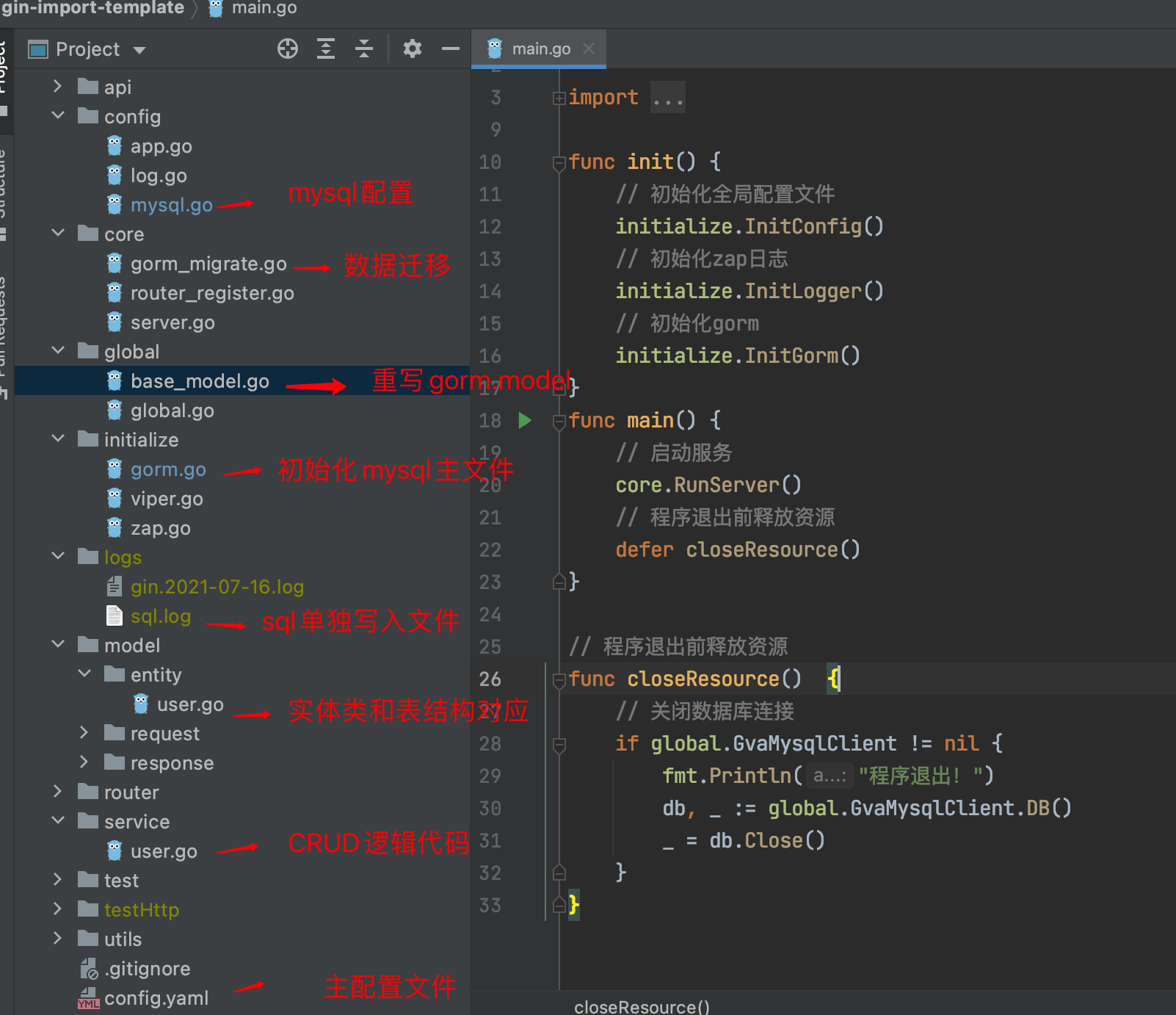Expand the api folder
Image resolution: width=1176 pixels, height=1015 pixels.
pyautogui.click(x=58, y=87)
